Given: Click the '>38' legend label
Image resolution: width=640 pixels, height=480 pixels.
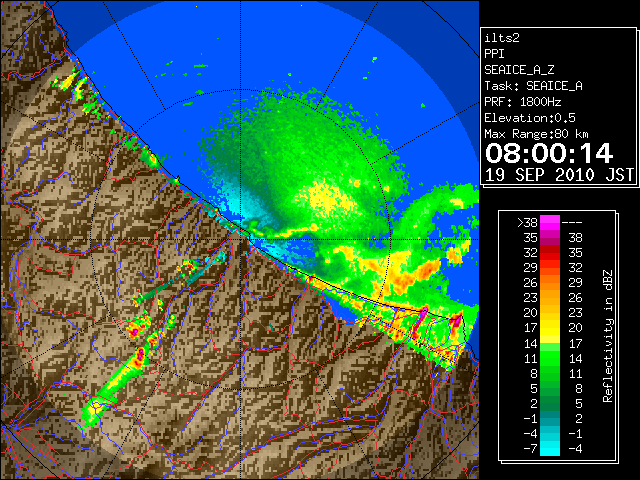Looking at the screenshot, I should click(527, 222).
